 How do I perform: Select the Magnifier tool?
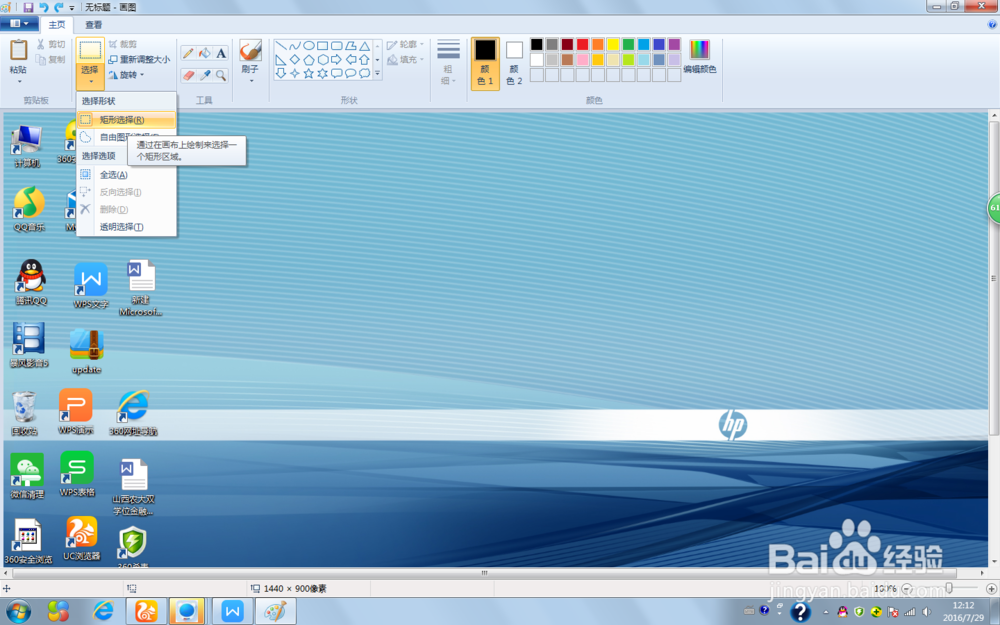pos(221,75)
